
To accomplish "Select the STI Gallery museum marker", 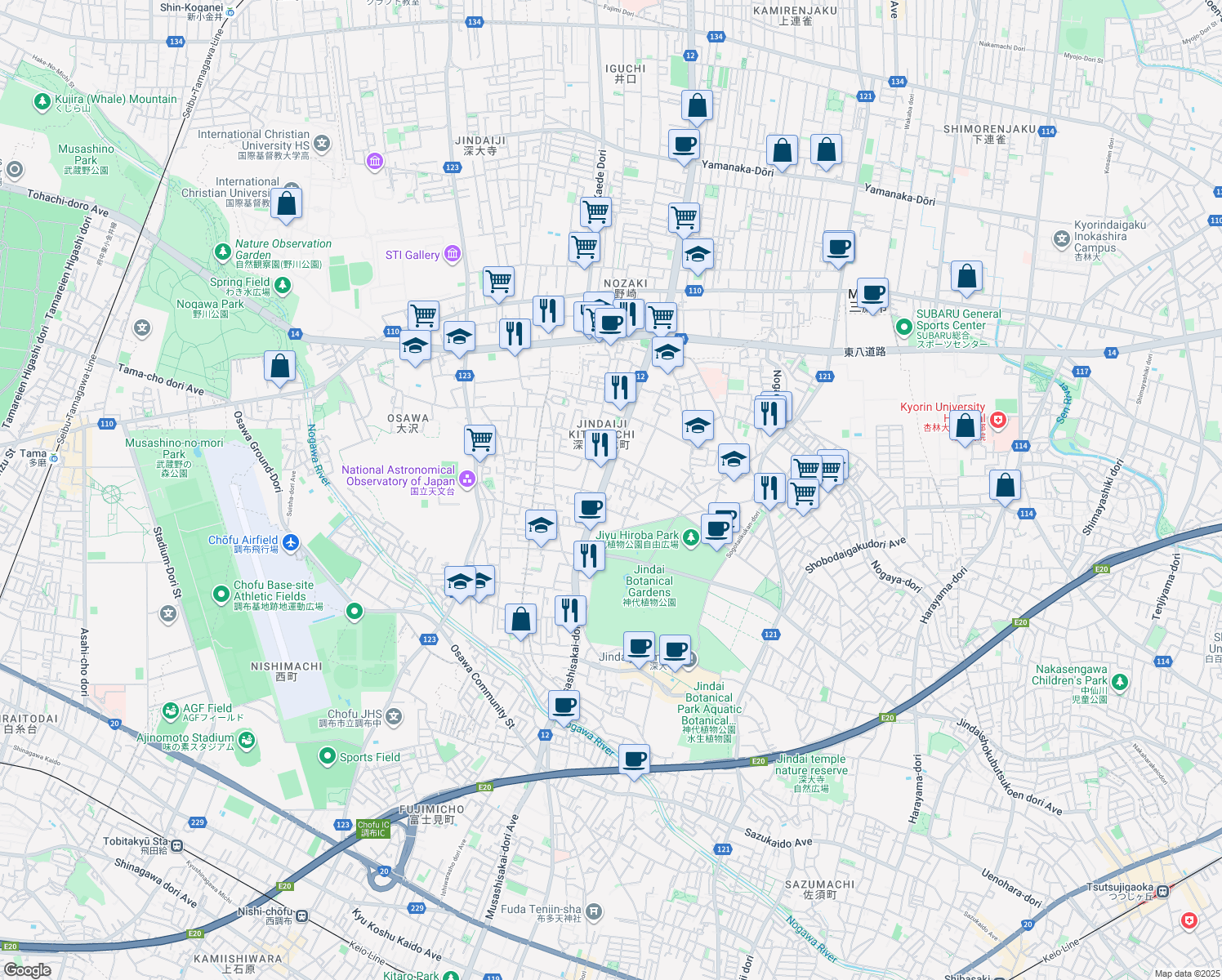I will (x=453, y=254).
